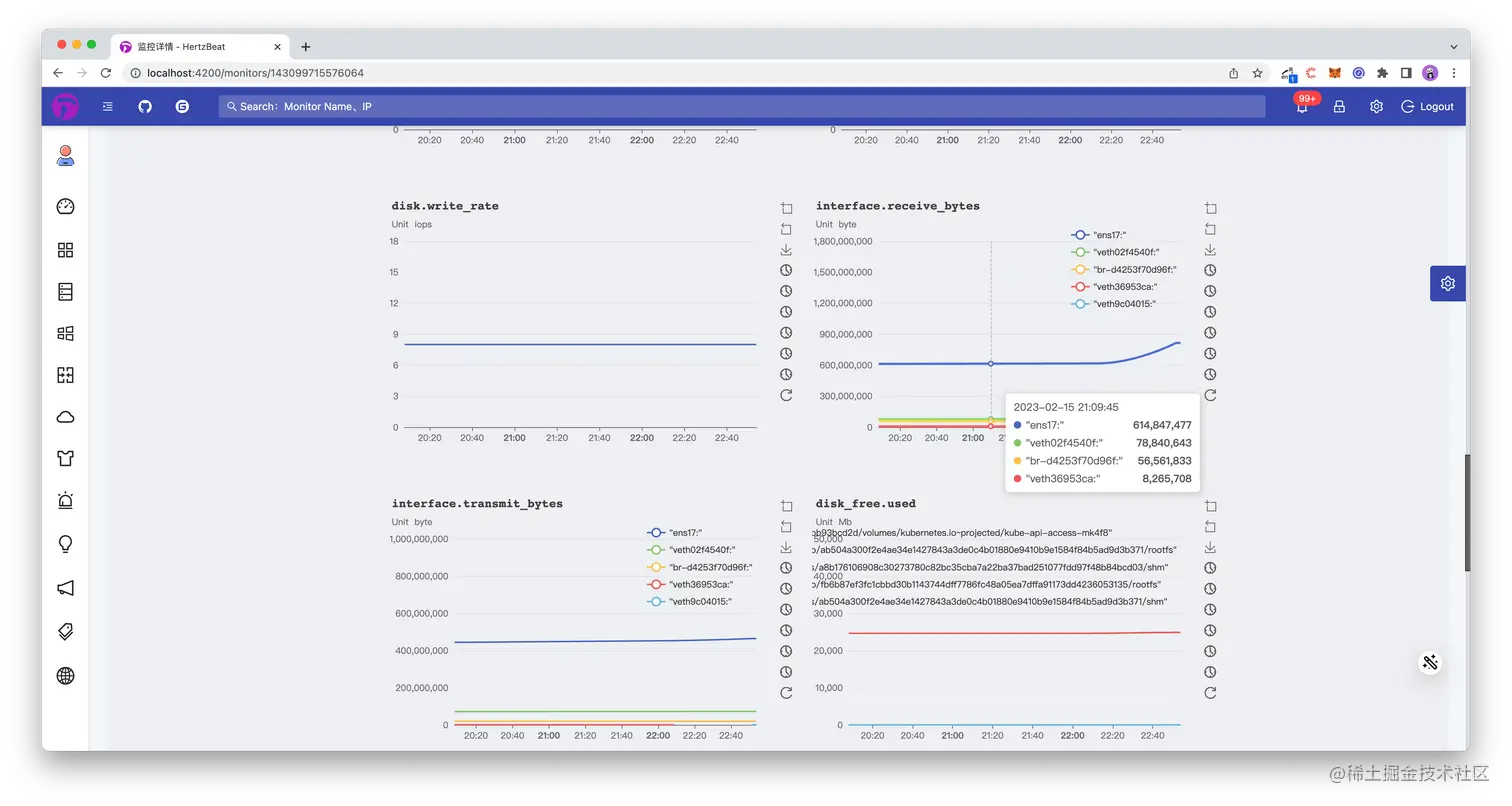
Task: Download the disk.write_rate chart image
Action: tap(786, 250)
